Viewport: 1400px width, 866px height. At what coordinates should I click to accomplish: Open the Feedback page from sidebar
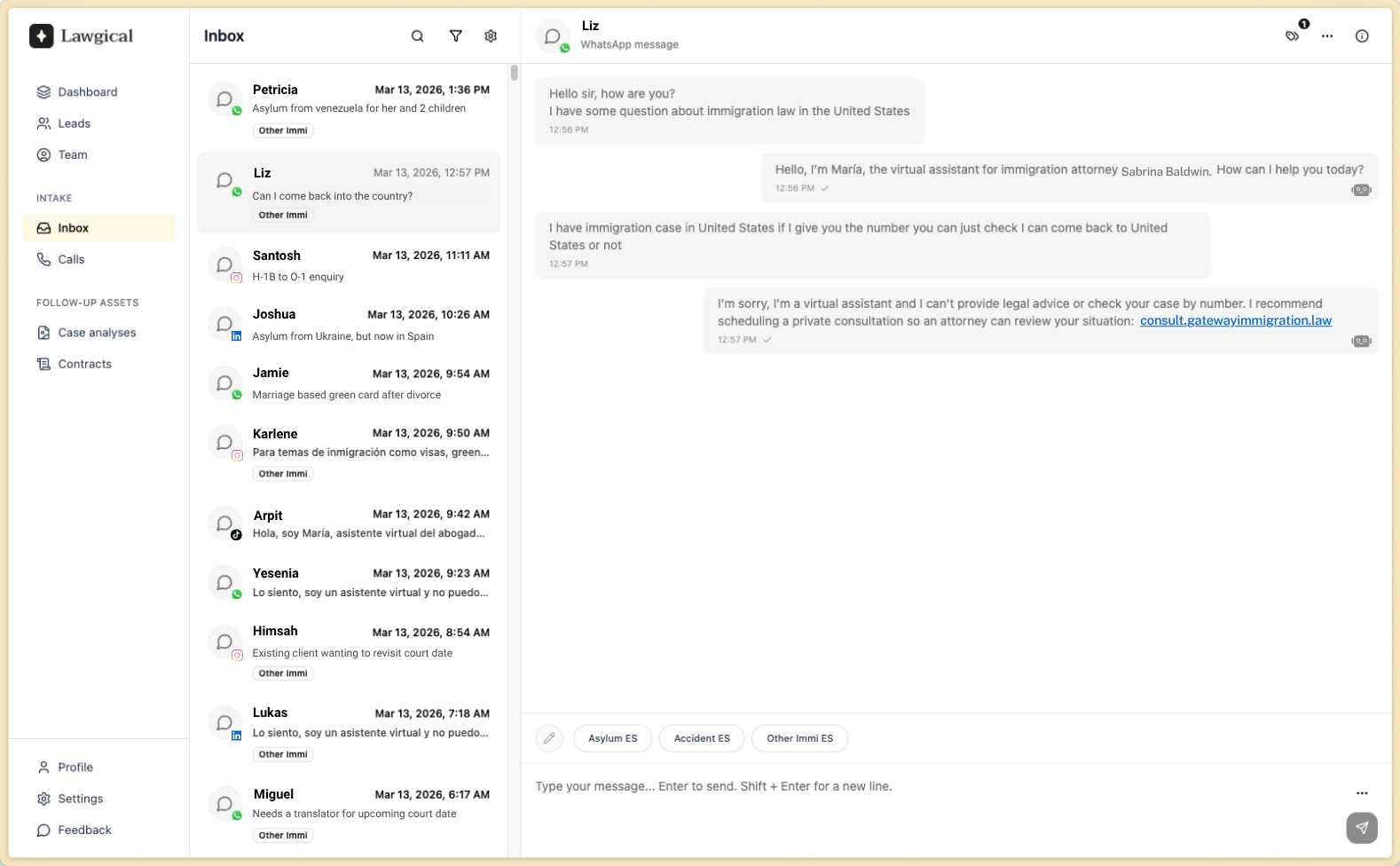tap(84, 831)
